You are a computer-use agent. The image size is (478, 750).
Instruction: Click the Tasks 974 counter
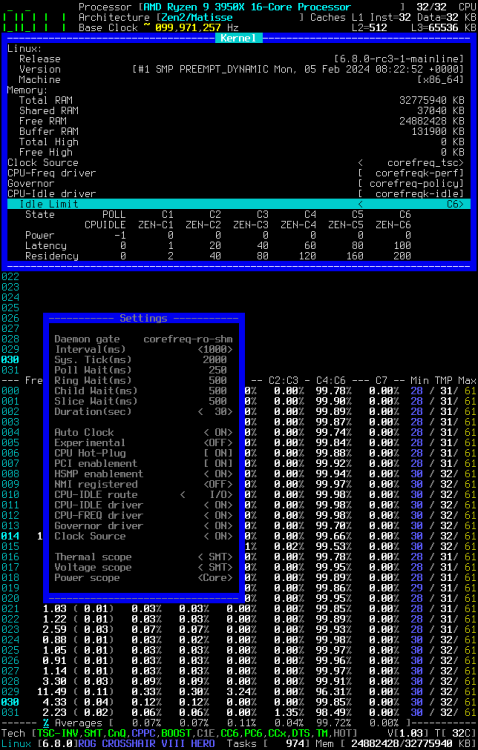(266, 744)
